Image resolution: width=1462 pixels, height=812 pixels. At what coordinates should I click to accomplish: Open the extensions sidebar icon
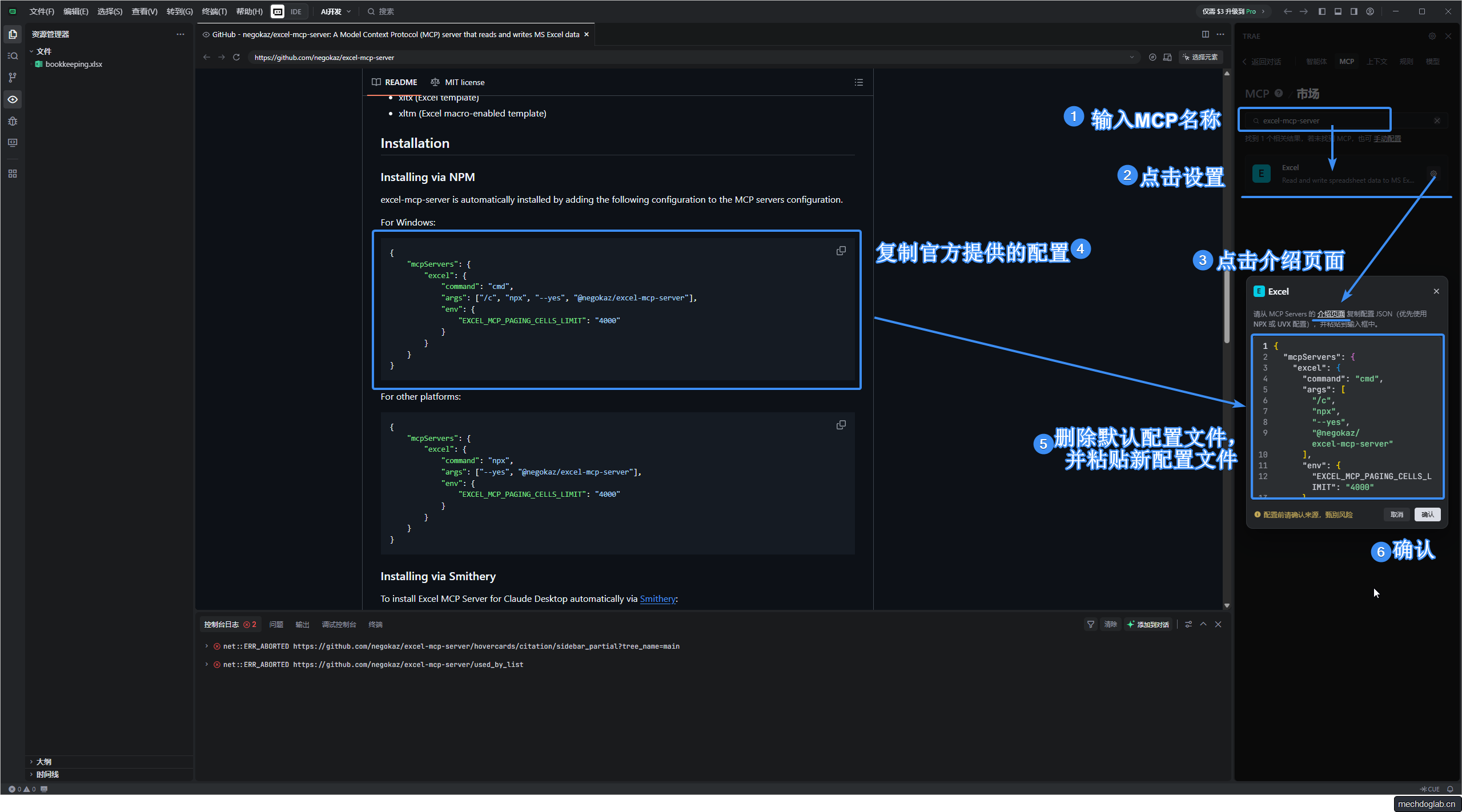(x=13, y=174)
